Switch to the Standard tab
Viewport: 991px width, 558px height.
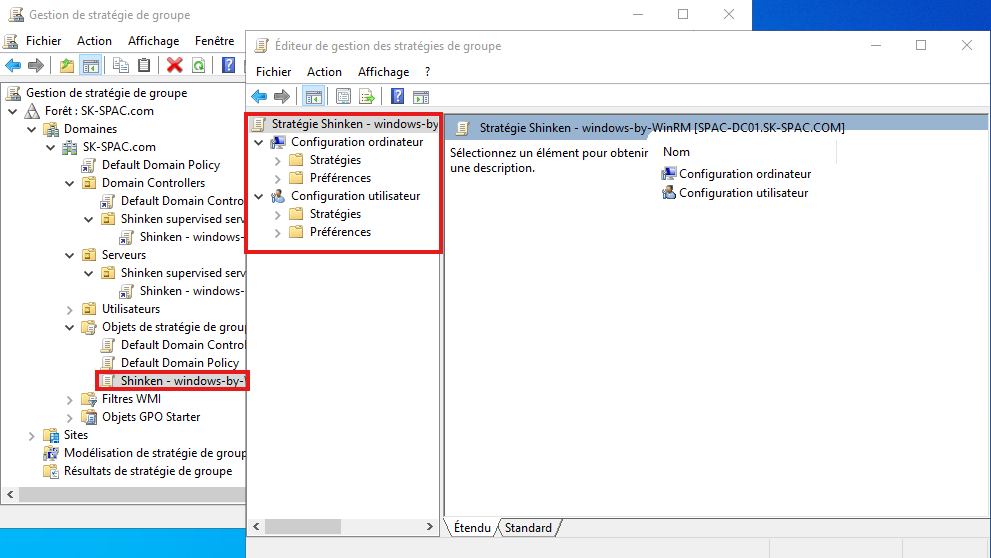(528, 528)
